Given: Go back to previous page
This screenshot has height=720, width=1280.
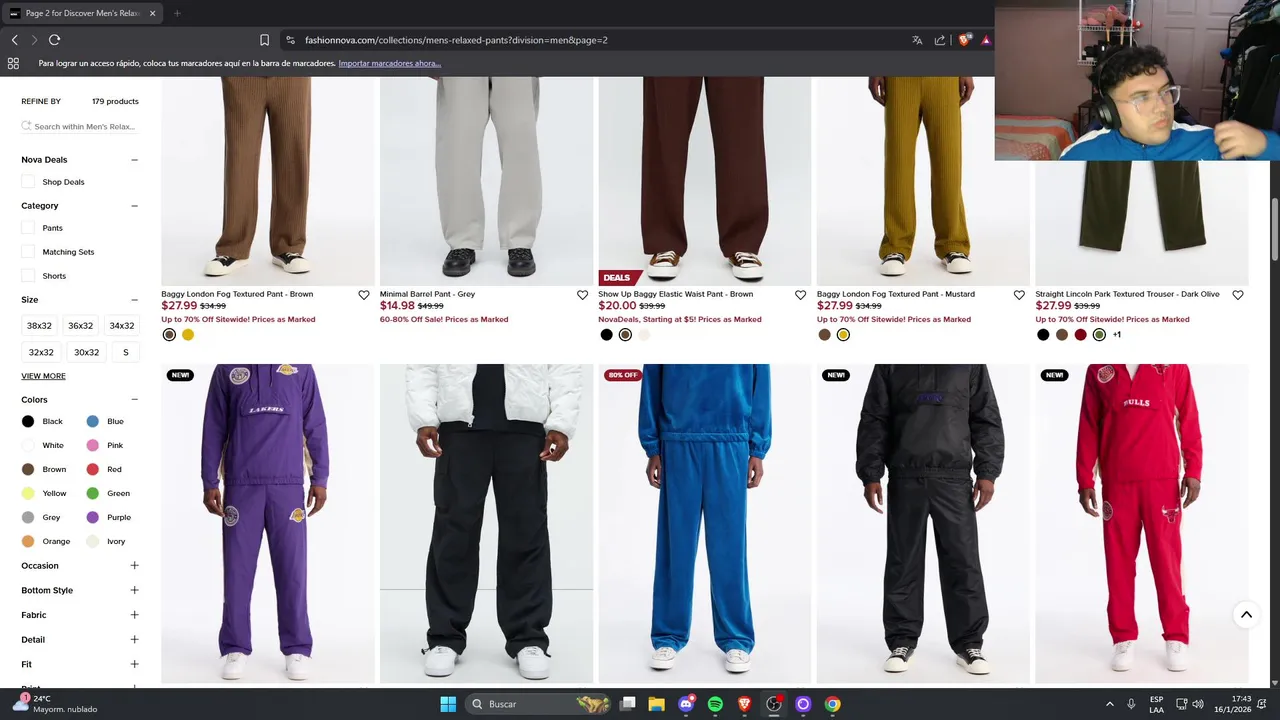Looking at the screenshot, I should point(14,40).
